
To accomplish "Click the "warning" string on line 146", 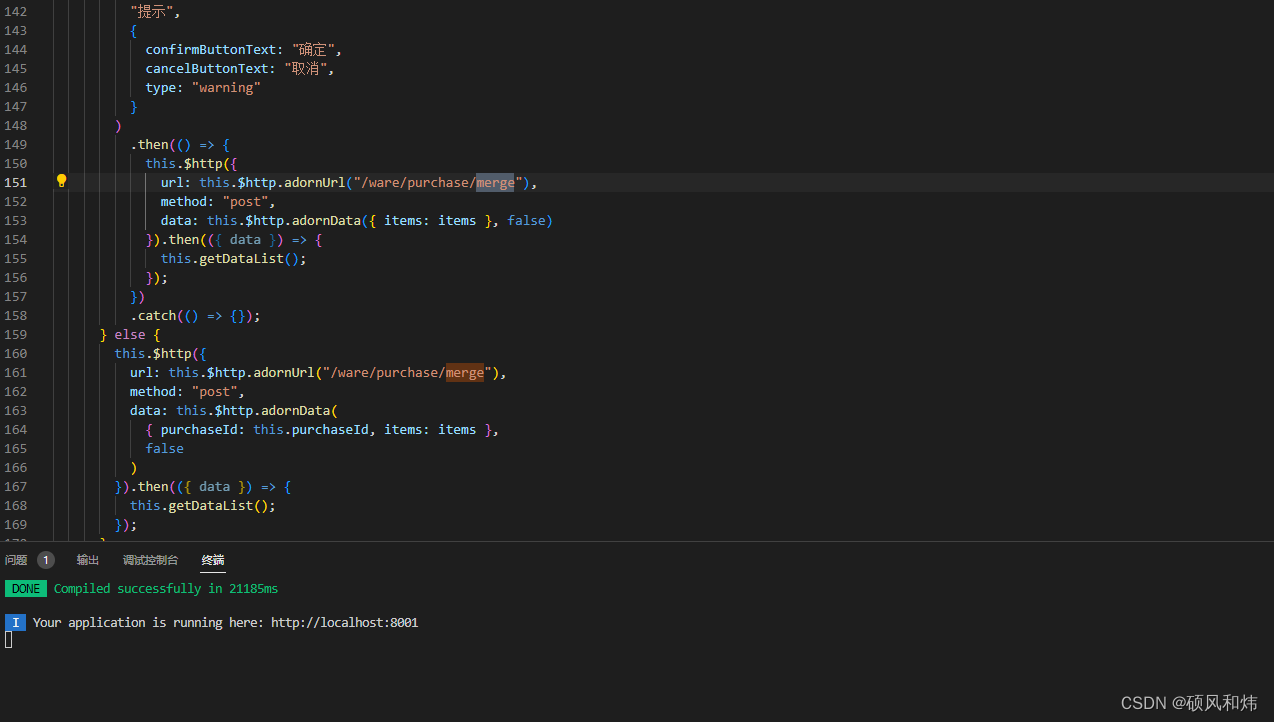I will (226, 87).
